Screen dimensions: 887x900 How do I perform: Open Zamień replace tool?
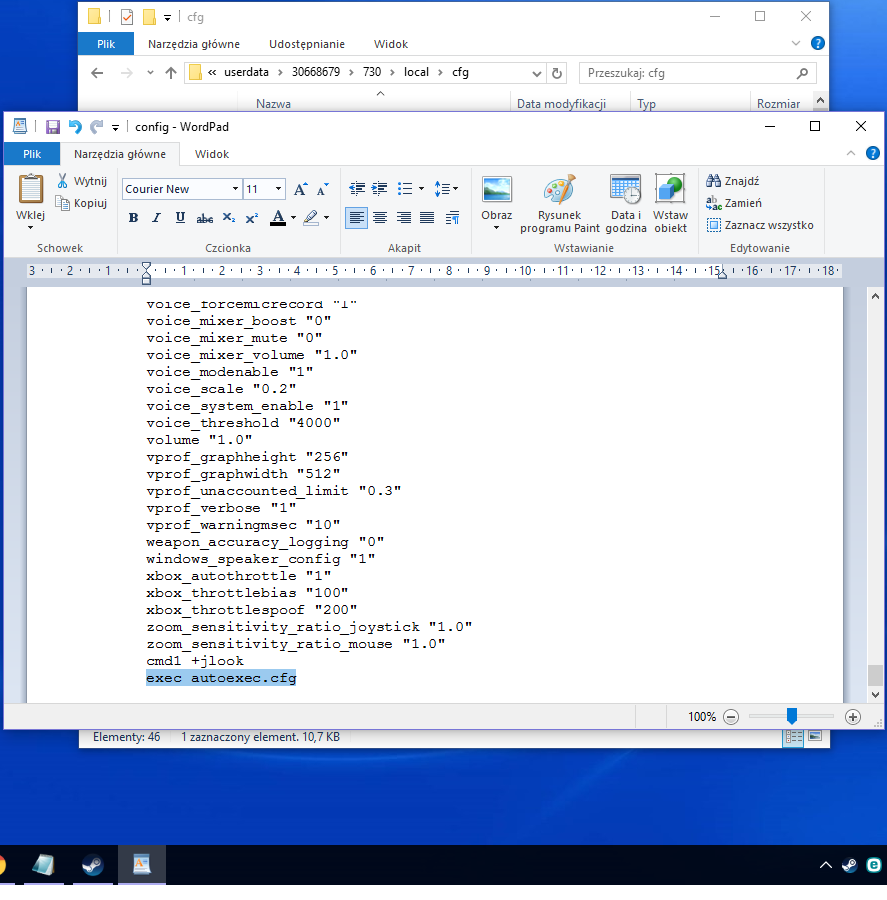click(734, 203)
